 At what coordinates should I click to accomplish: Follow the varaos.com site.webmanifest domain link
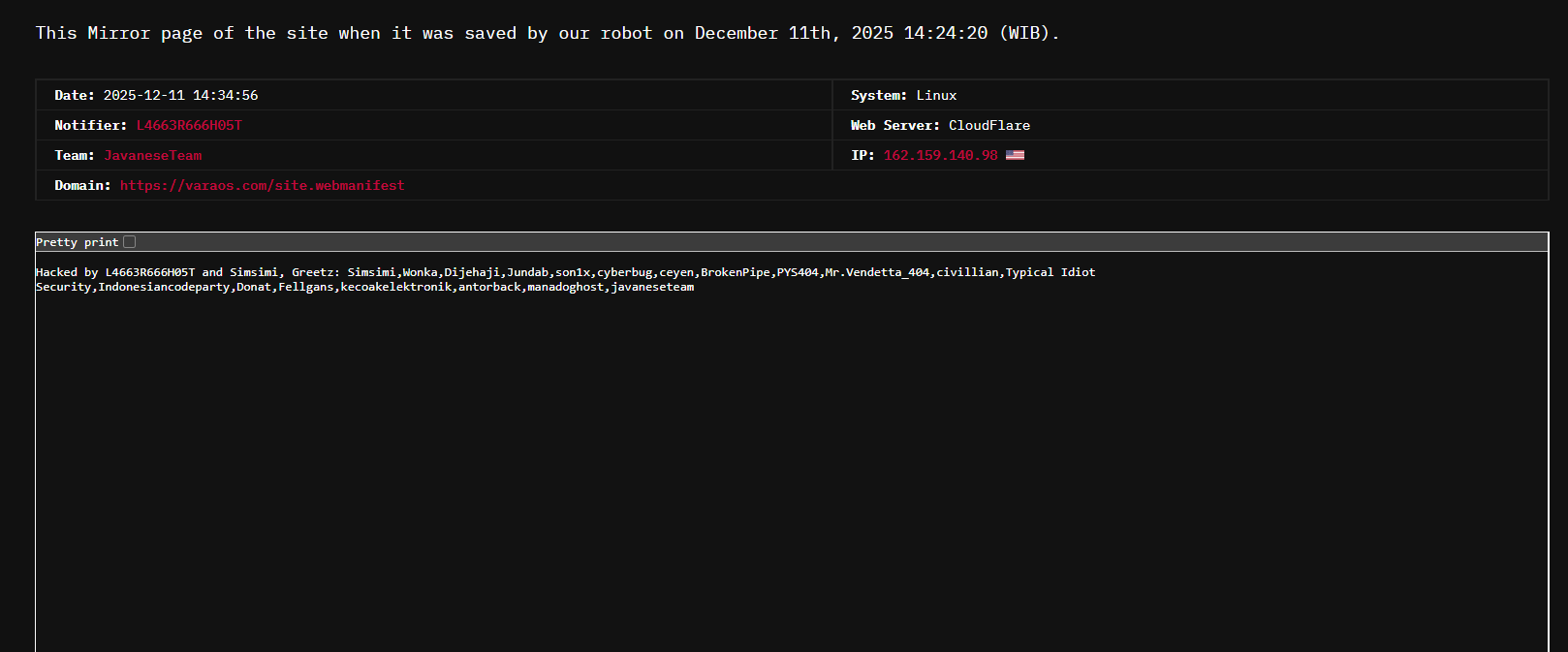[262, 185]
